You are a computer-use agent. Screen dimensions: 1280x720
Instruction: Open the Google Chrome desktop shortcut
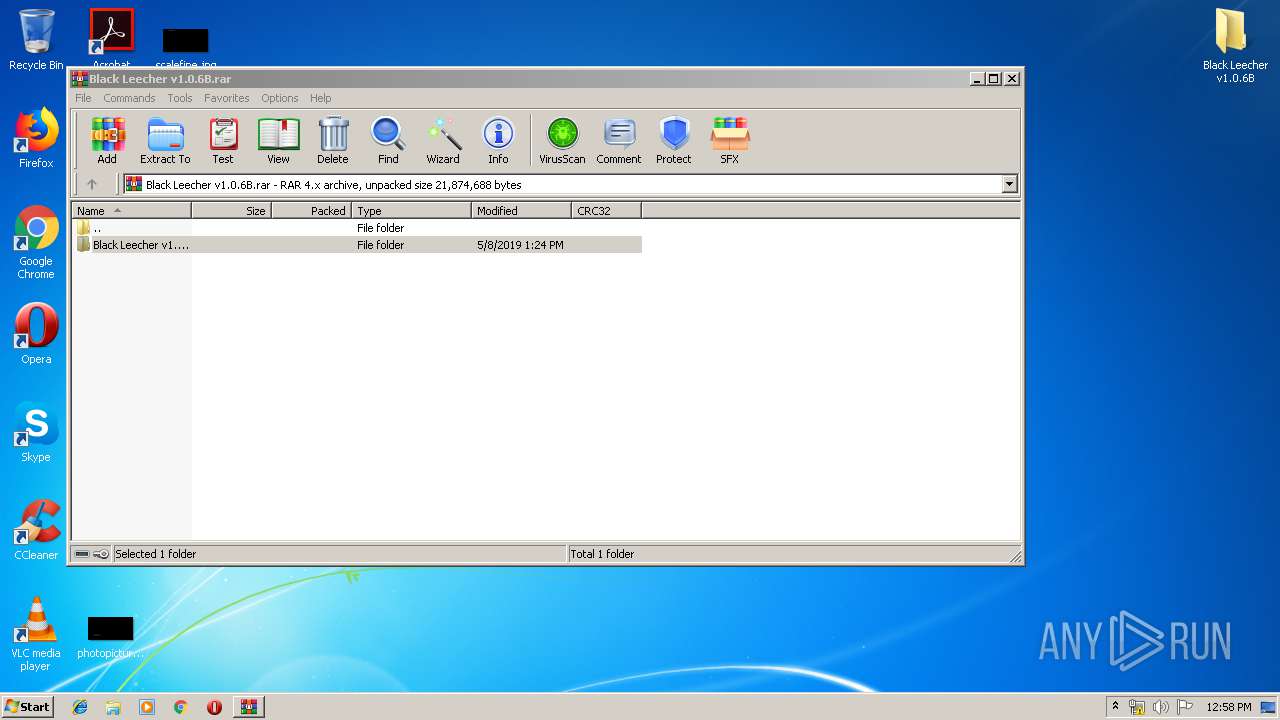point(36,242)
